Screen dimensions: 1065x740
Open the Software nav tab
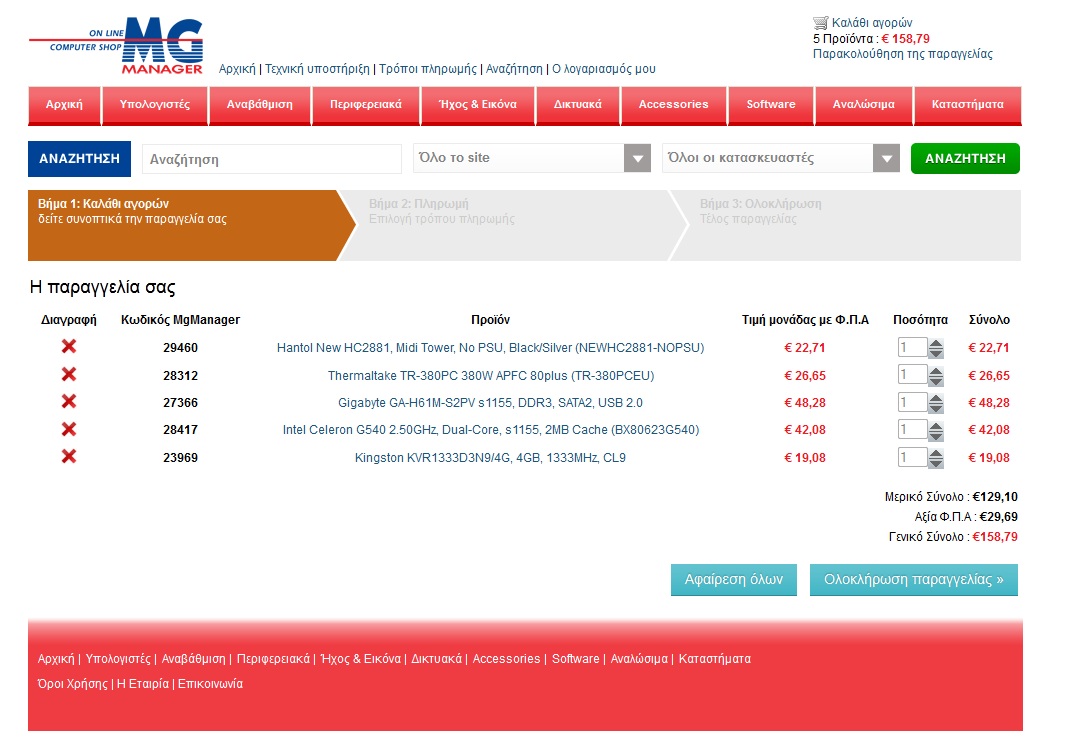pos(771,105)
